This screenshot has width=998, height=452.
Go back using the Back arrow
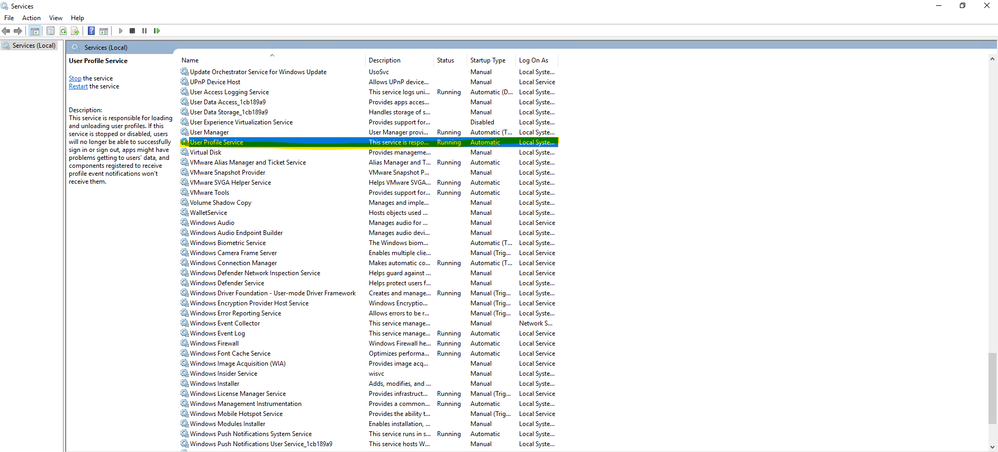tap(6, 31)
